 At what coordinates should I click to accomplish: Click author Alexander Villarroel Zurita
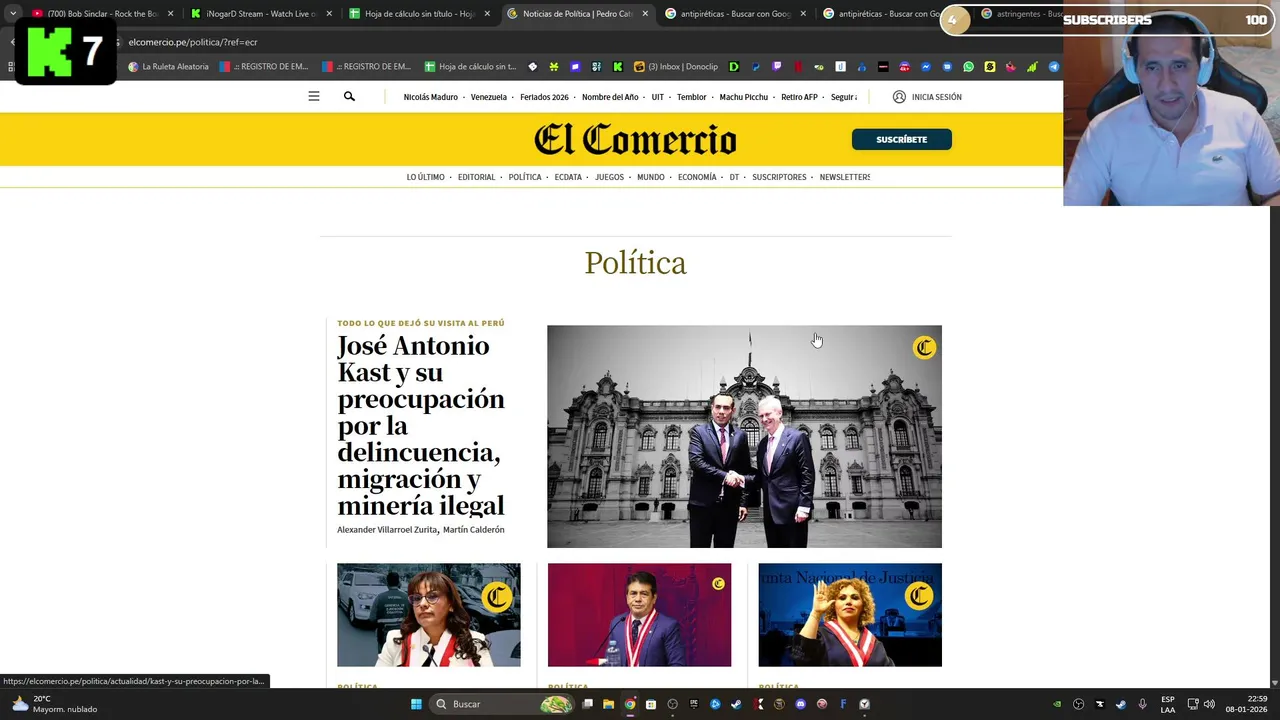tap(387, 529)
